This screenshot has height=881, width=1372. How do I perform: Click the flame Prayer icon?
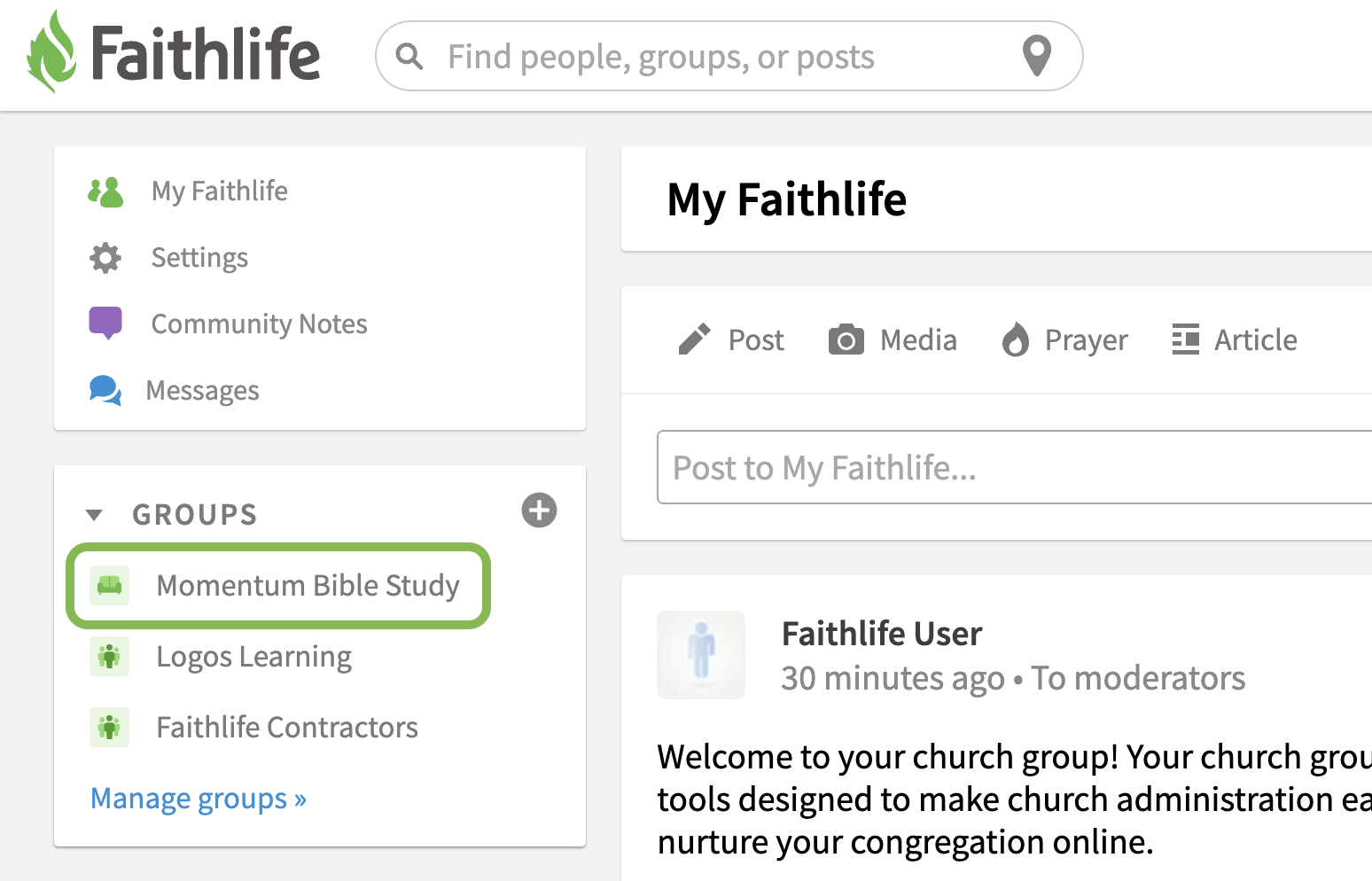click(x=1016, y=339)
